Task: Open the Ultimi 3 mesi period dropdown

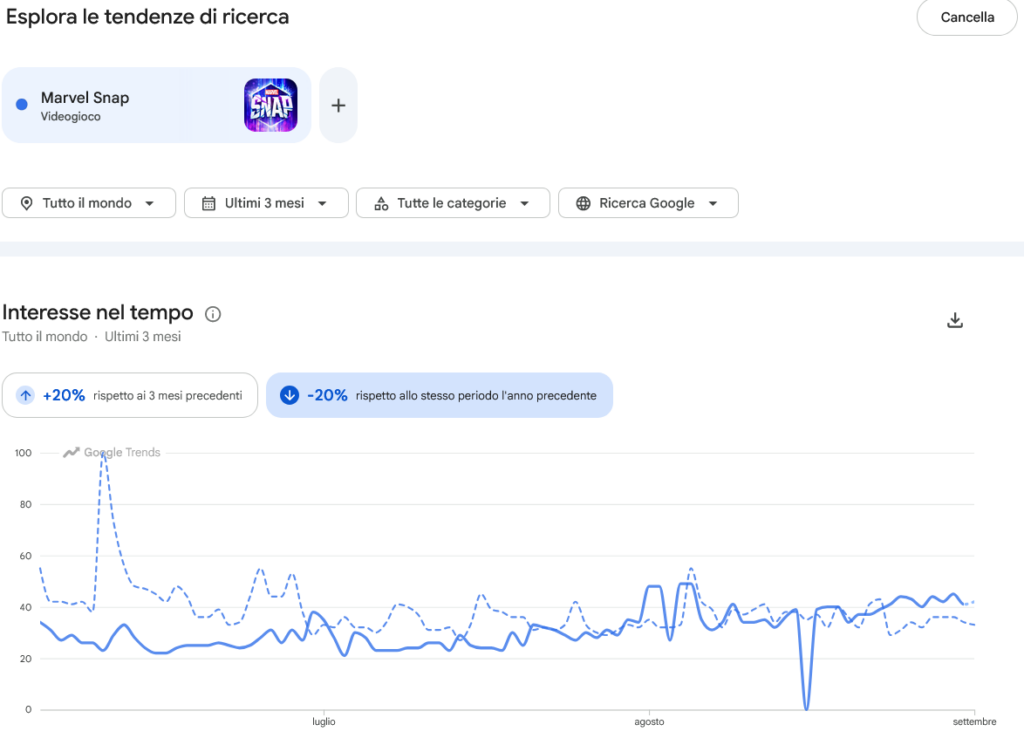Action: (x=266, y=203)
